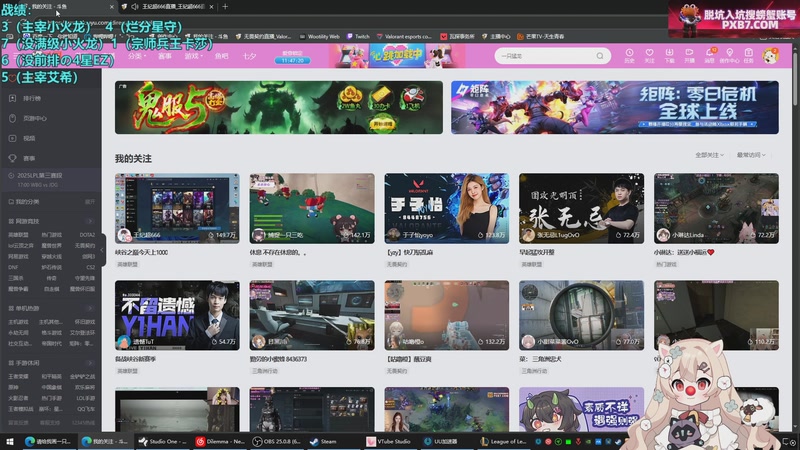Open the 消息 notification bell icon
This screenshot has height=450, width=800.
point(710,55)
